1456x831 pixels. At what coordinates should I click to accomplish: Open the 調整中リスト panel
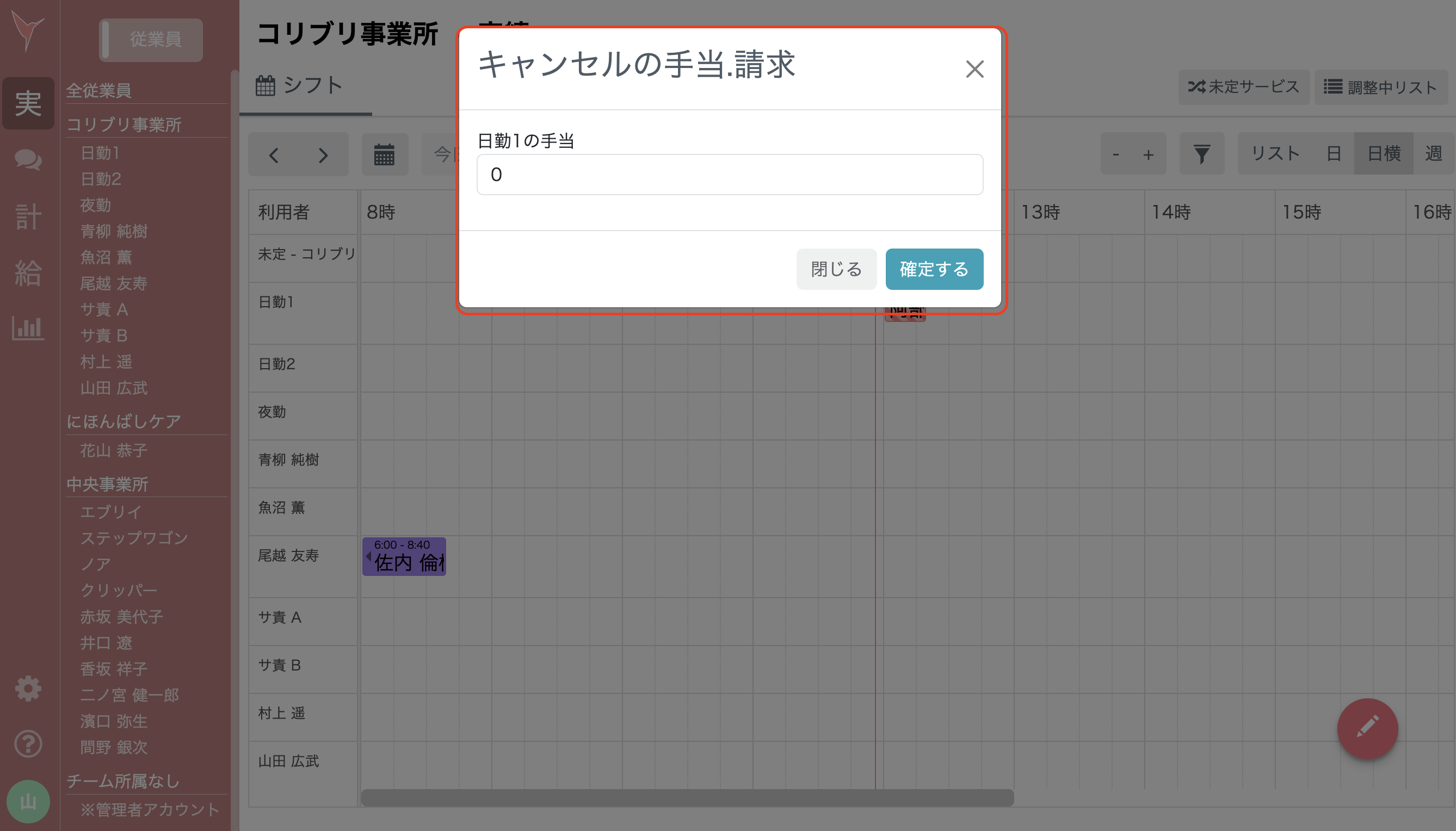pyautogui.click(x=1381, y=87)
